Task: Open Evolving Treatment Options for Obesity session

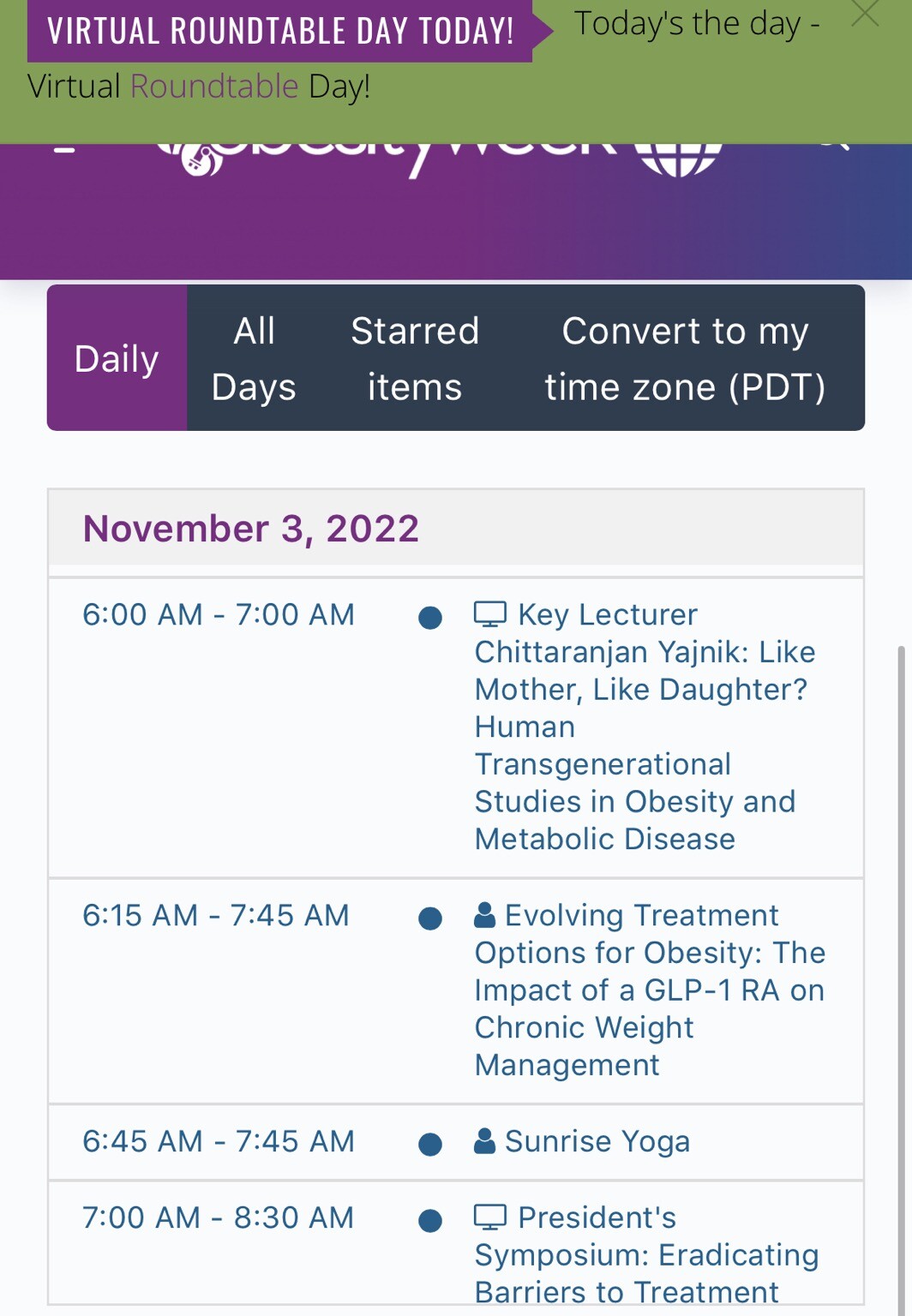Action: point(648,990)
